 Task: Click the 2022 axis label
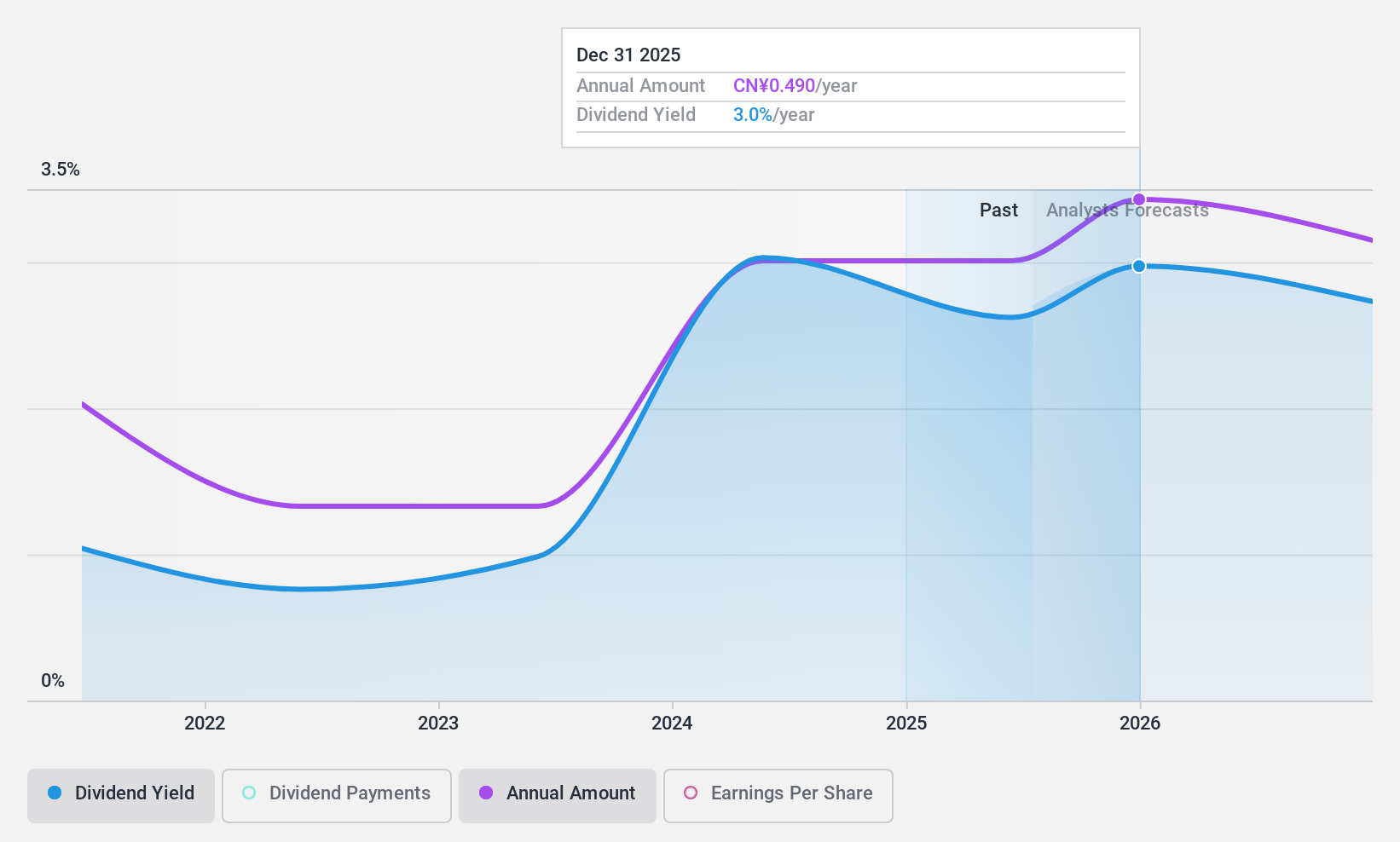(205, 724)
